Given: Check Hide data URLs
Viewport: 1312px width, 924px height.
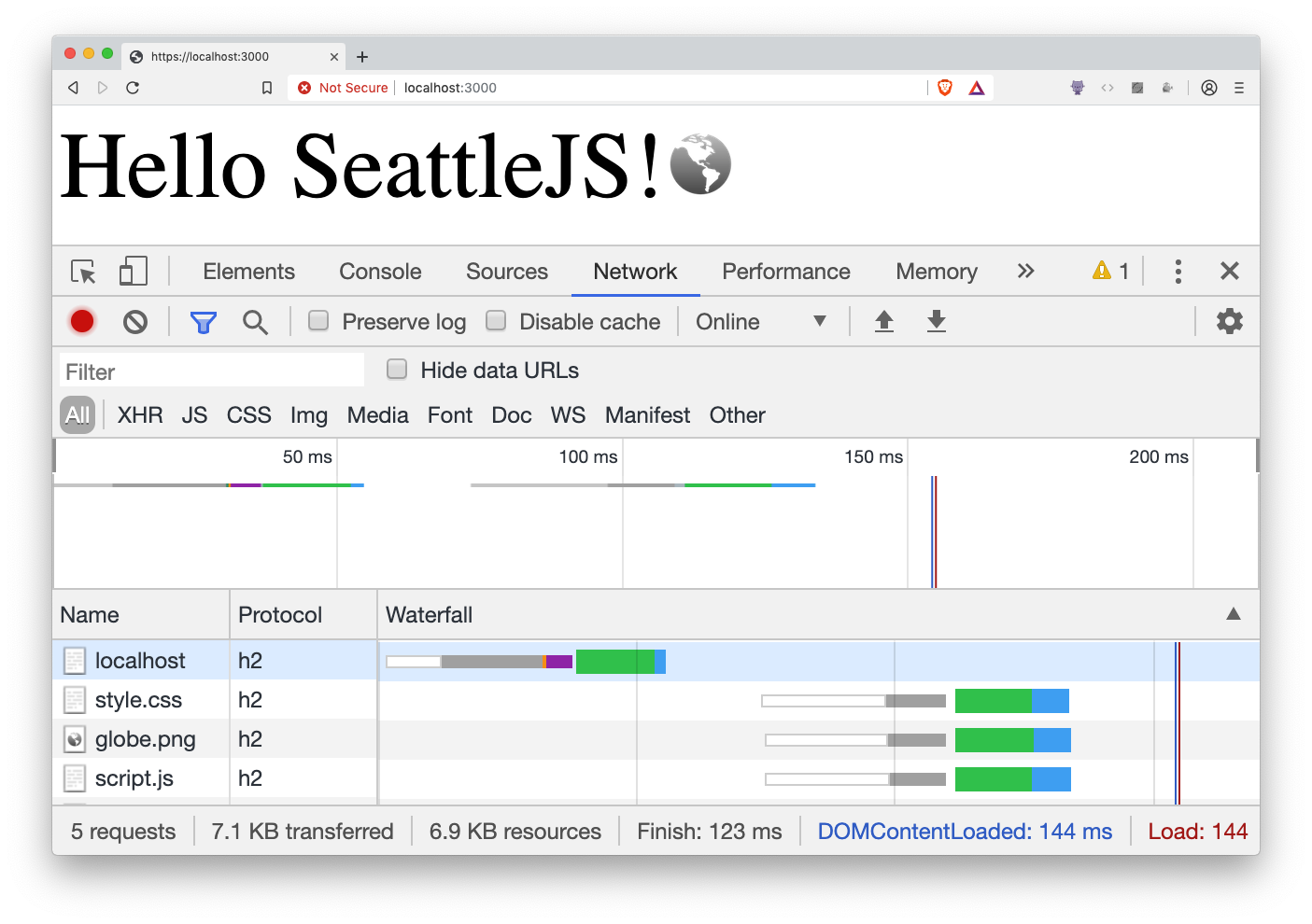Looking at the screenshot, I should coord(397,369).
